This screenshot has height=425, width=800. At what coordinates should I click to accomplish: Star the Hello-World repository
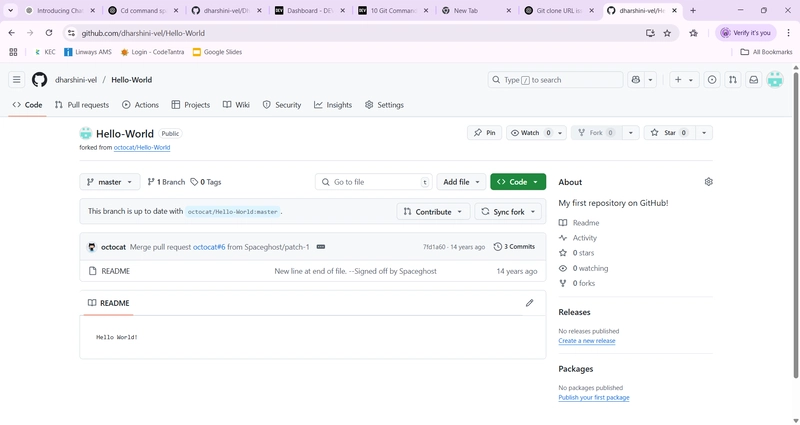click(x=669, y=133)
